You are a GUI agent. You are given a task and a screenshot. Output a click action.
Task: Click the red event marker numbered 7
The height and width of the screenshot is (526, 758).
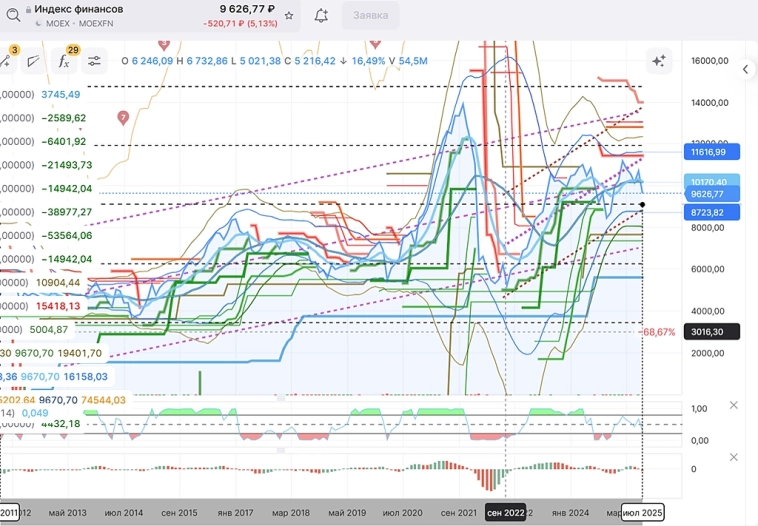click(123, 117)
